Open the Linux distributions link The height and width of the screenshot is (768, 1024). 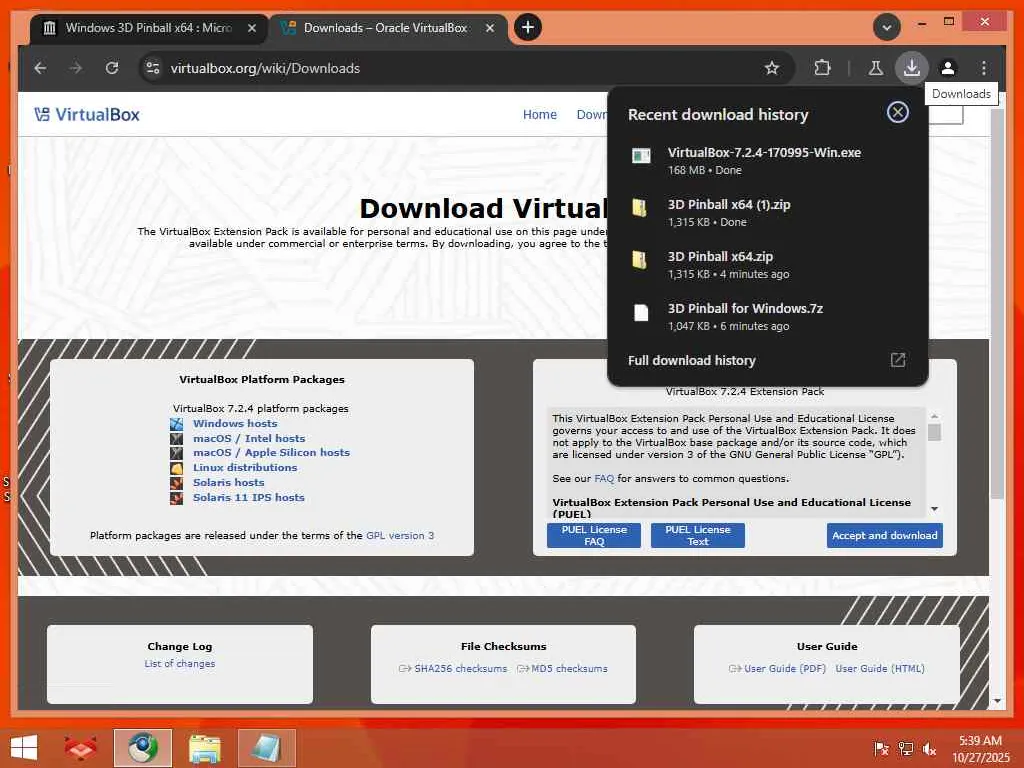click(x=245, y=468)
